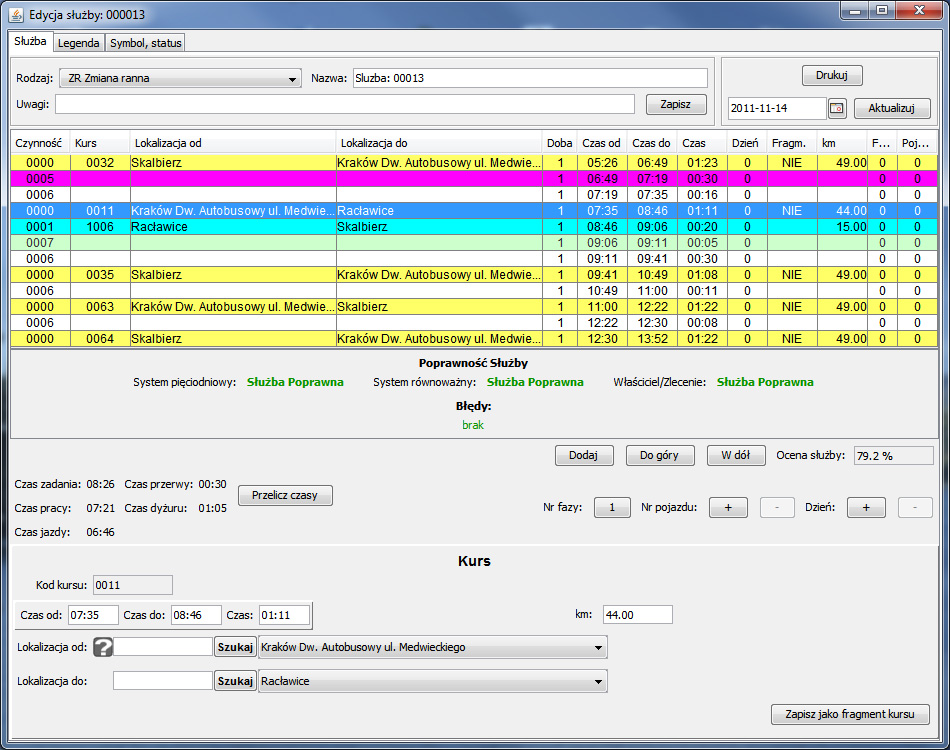The image size is (950, 750).
Task: Select the row with Kurs 0064
Action: (x=474, y=339)
